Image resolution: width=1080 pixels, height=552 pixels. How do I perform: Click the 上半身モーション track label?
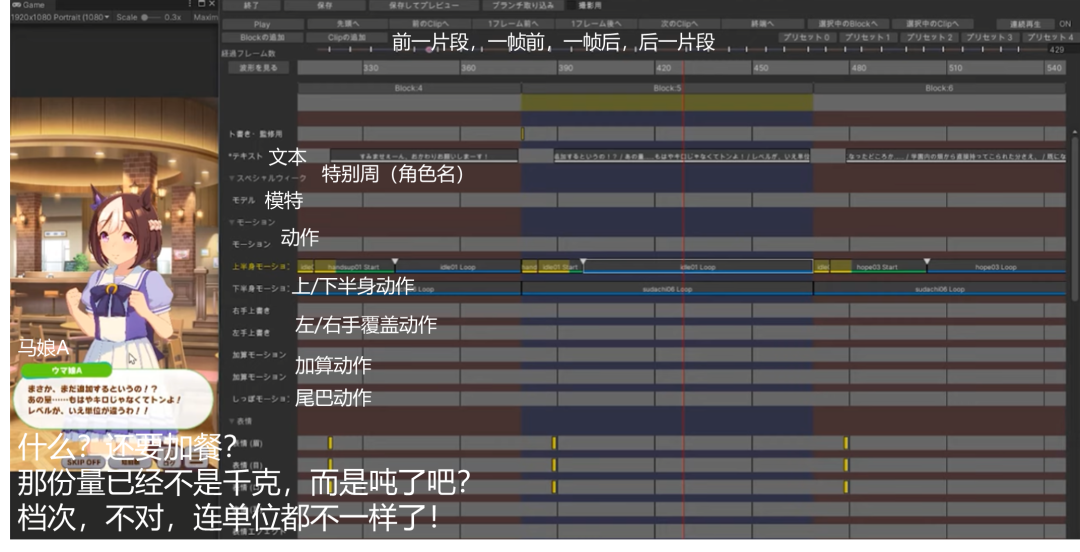coord(260,267)
